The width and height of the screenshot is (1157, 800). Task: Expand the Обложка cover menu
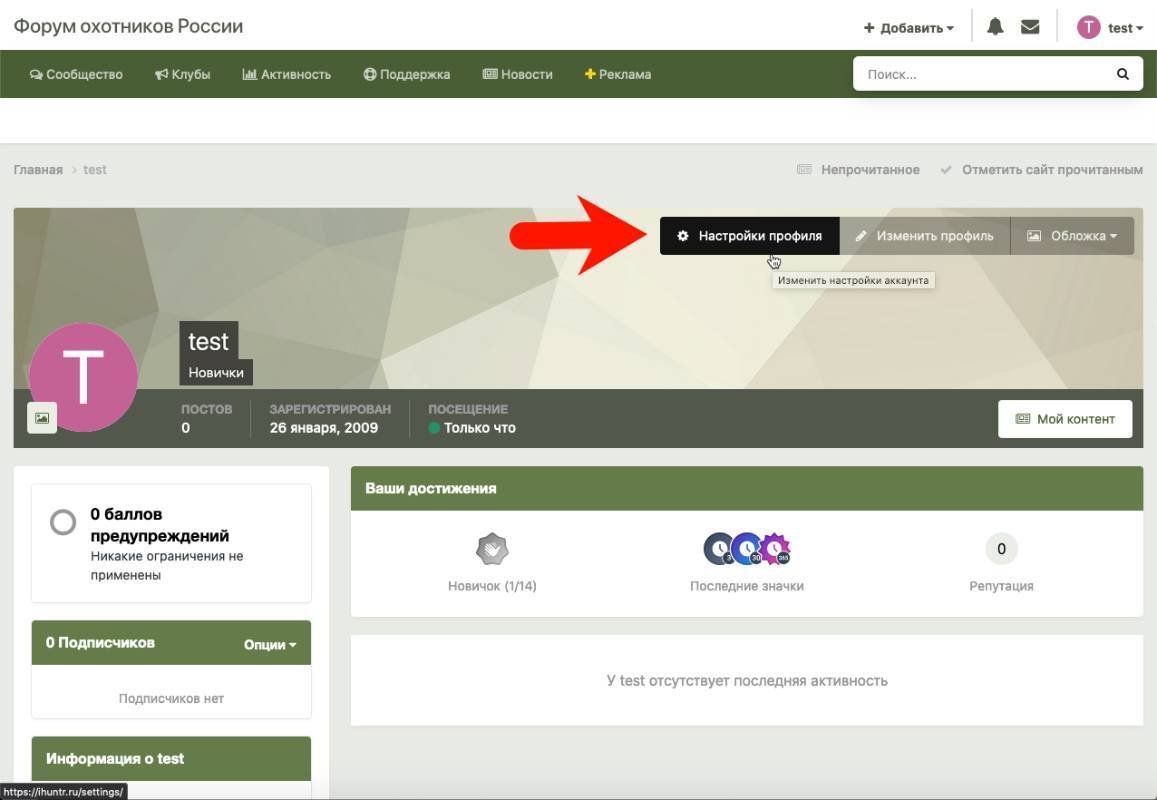1073,236
